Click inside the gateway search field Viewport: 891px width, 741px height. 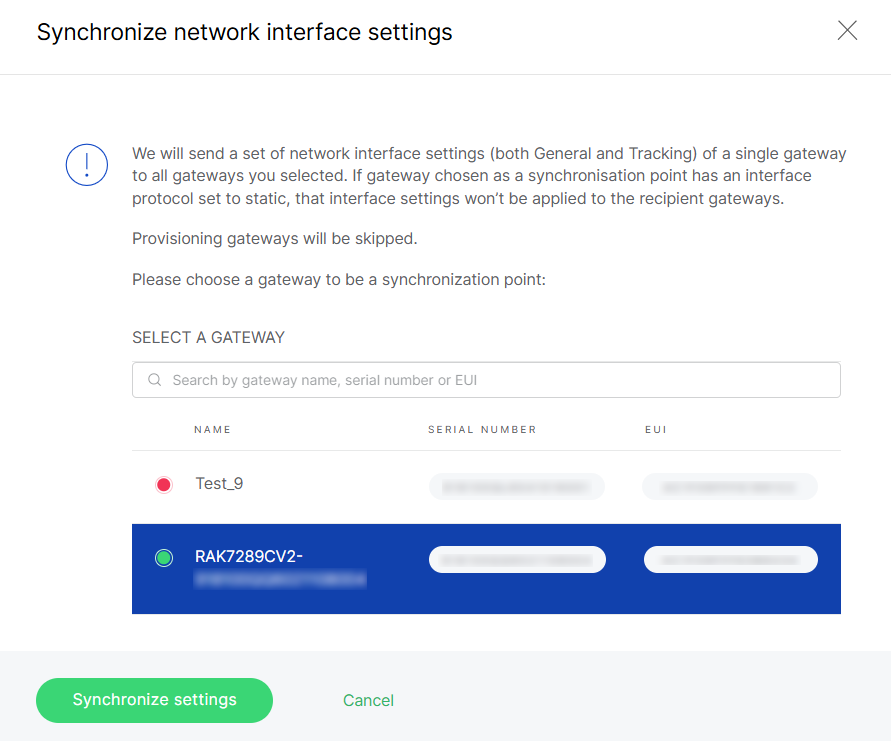tap(486, 380)
